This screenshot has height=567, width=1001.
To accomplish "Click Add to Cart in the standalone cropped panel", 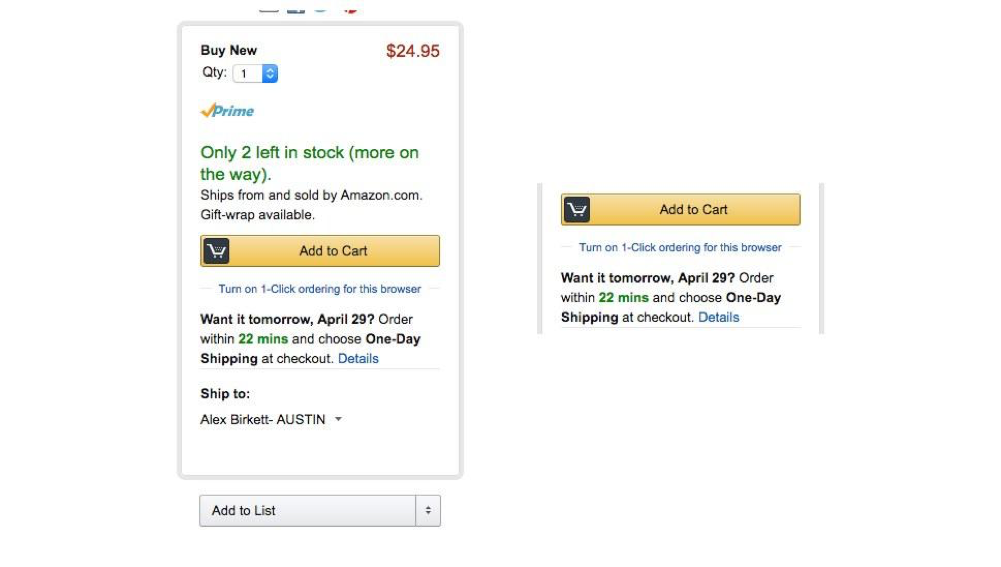I will pyautogui.click(x=681, y=209).
